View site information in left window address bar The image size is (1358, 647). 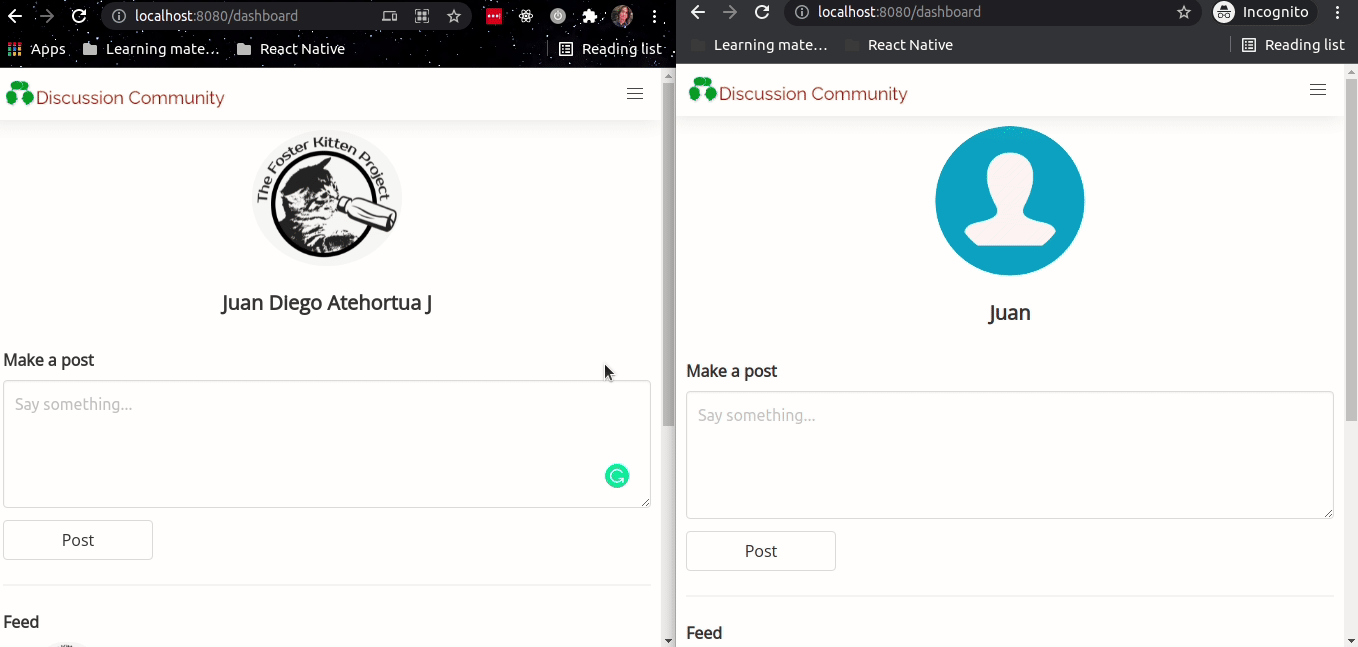[x=118, y=16]
